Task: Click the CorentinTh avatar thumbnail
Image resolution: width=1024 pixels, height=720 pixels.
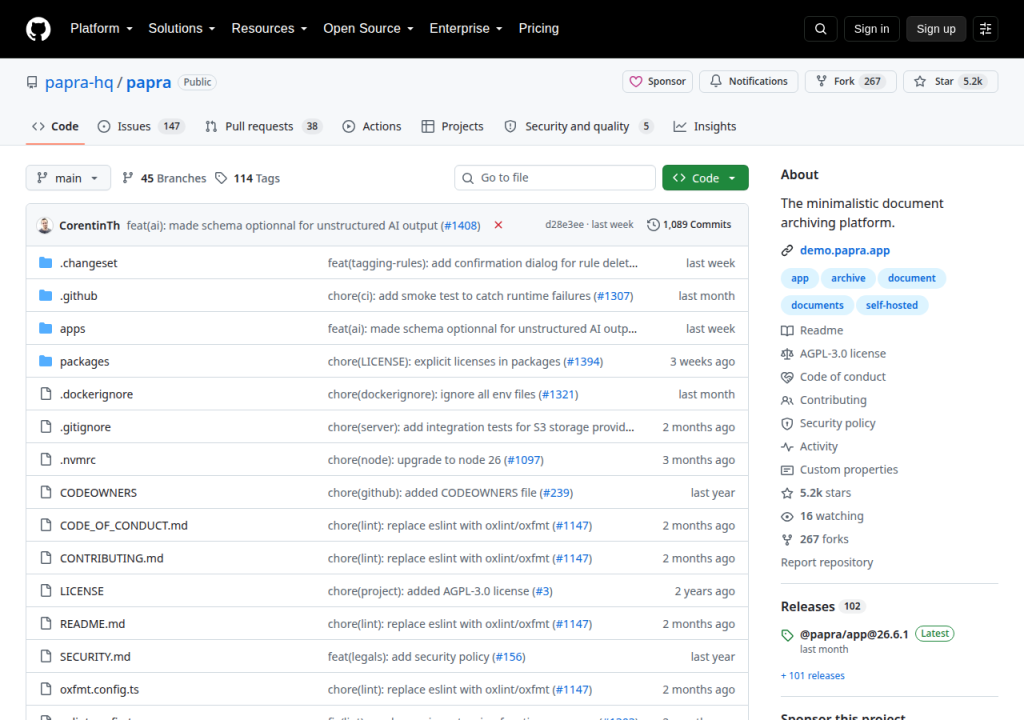Action: [44, 225]
